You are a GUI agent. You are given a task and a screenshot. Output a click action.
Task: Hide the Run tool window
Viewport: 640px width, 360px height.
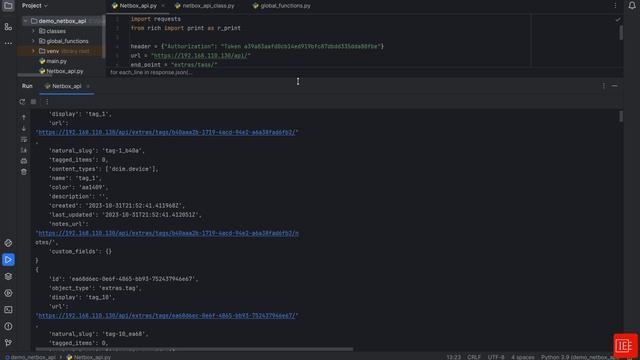click(615, 86)
